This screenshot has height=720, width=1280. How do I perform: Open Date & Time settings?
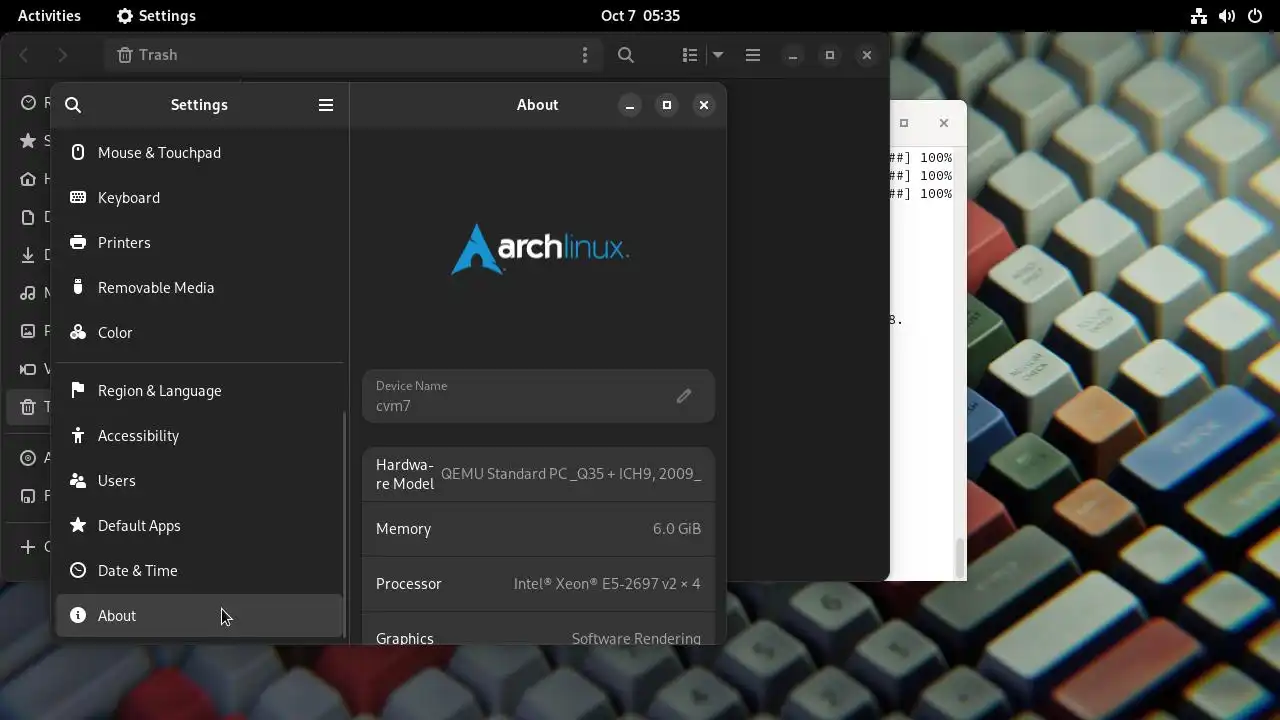point(199,570)
